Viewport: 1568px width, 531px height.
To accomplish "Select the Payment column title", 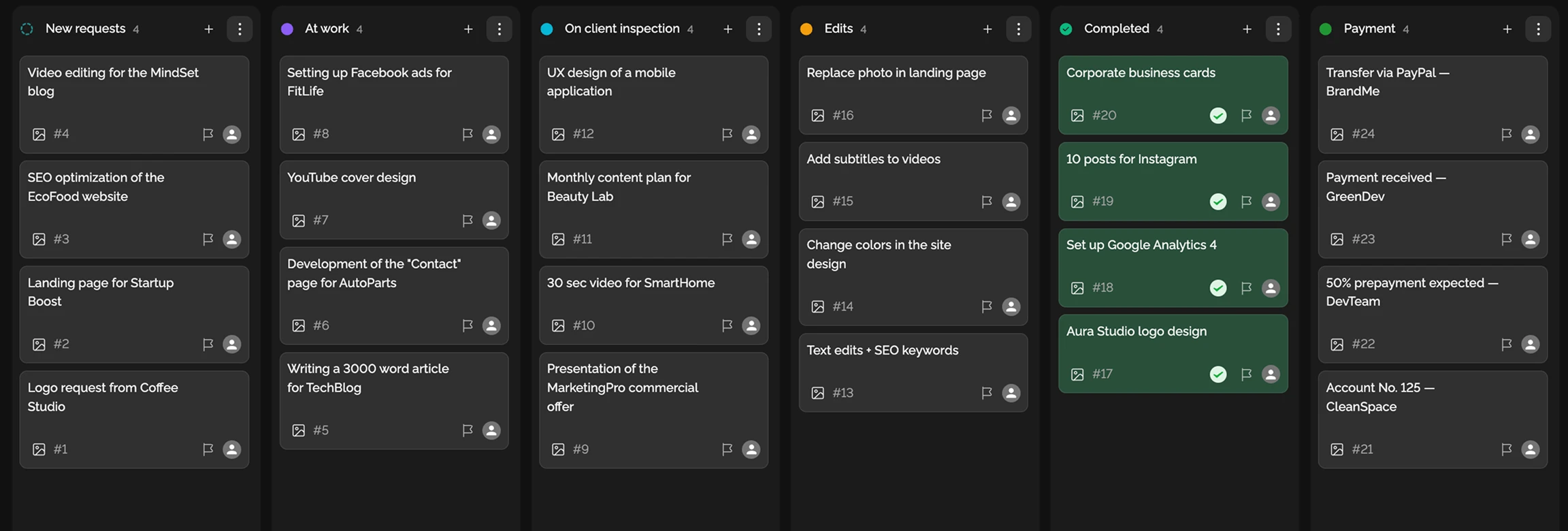I will 1369,29.
